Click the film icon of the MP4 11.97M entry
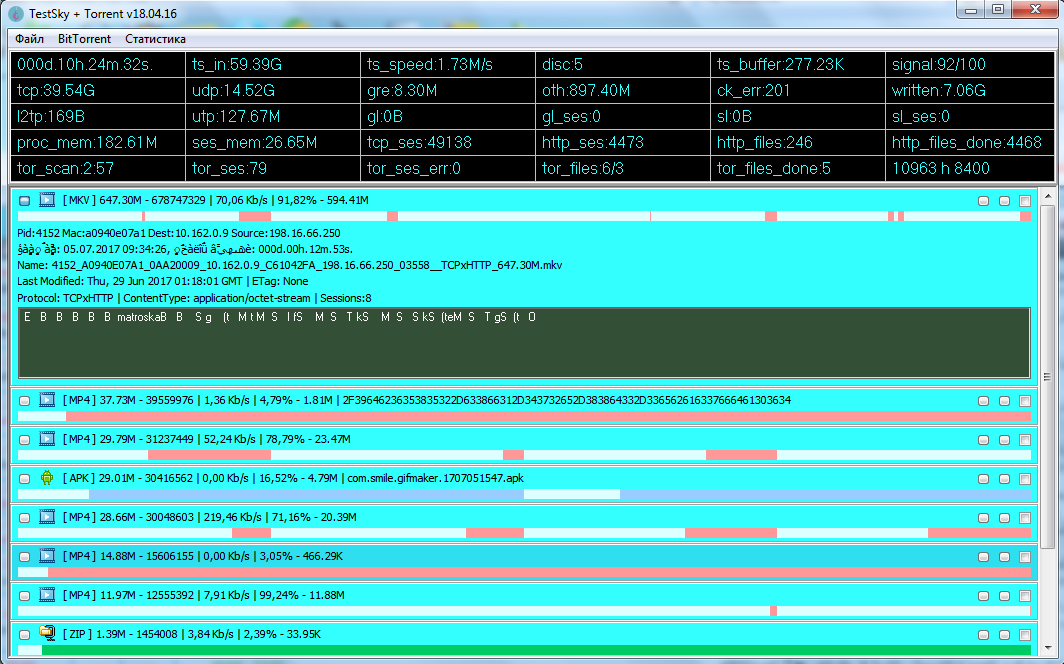 click(47, 595)
